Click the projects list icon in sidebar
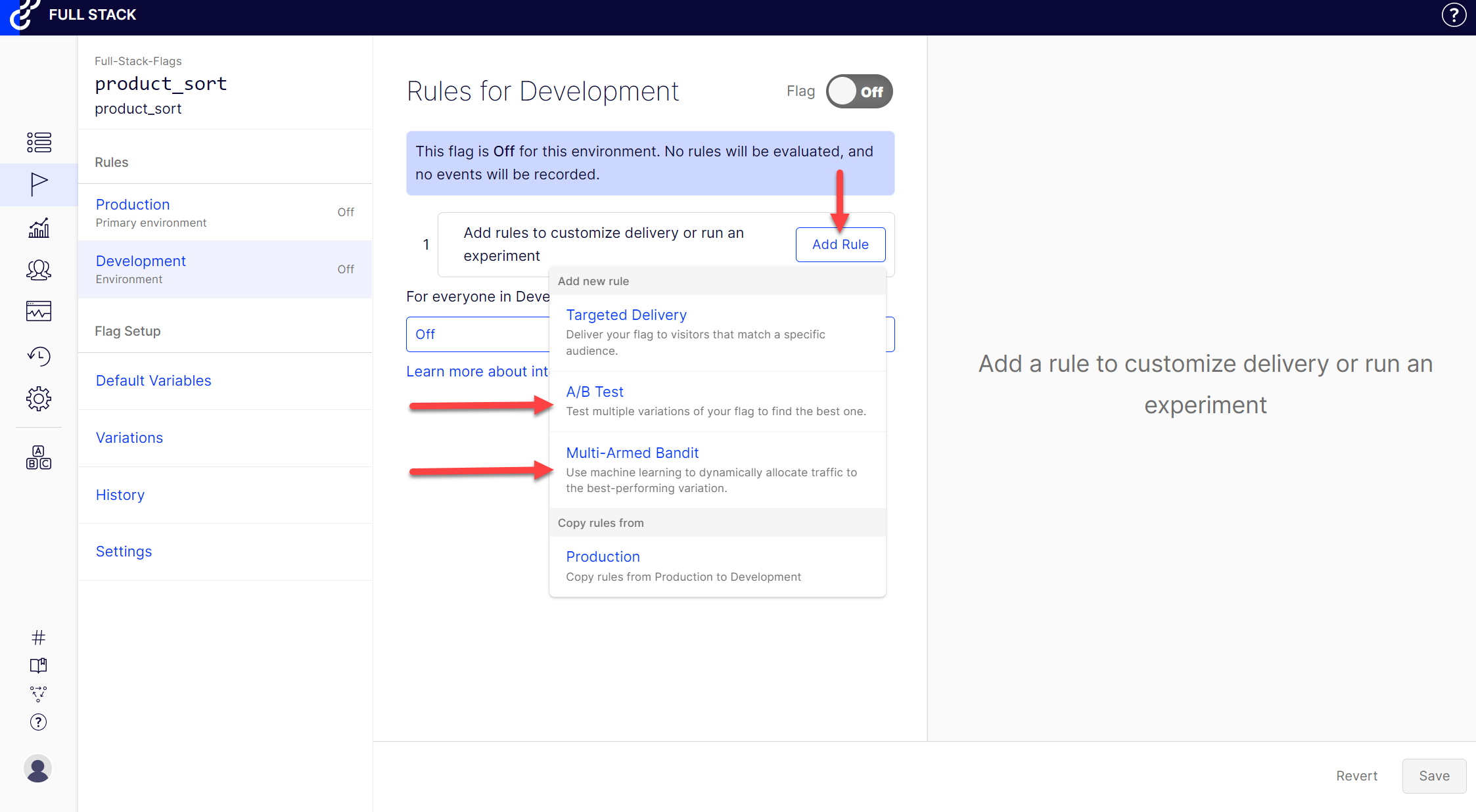 39,142
